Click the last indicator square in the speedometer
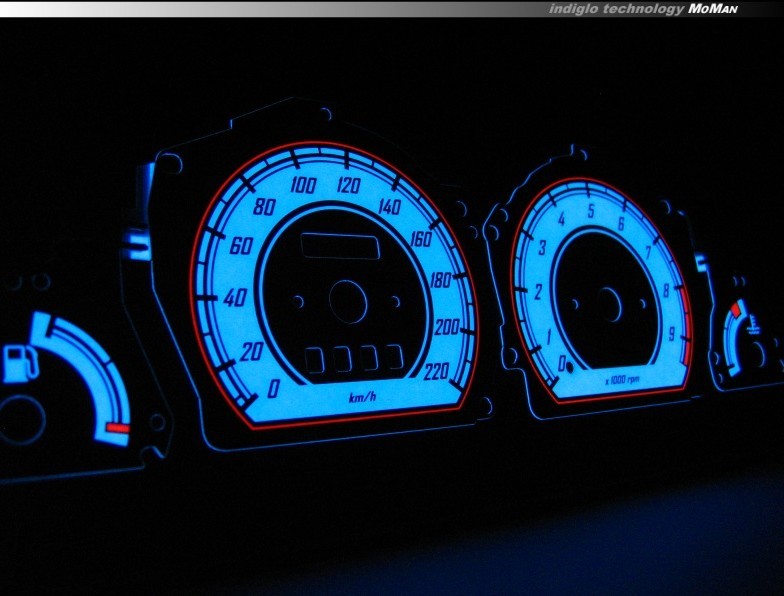 [x=394, y=356]
